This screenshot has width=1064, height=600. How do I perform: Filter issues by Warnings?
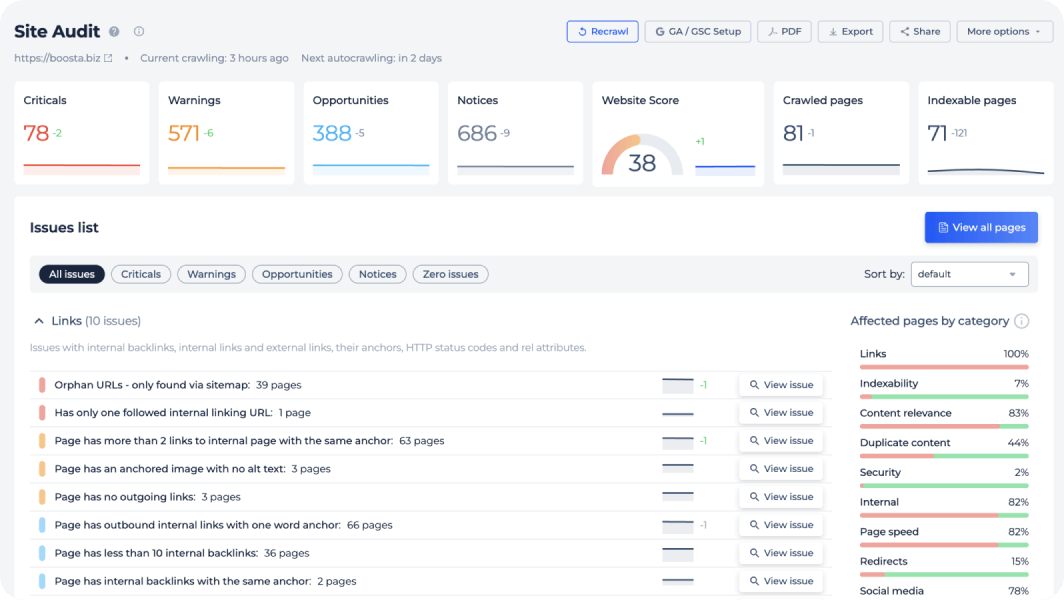[x=211, y=274]
